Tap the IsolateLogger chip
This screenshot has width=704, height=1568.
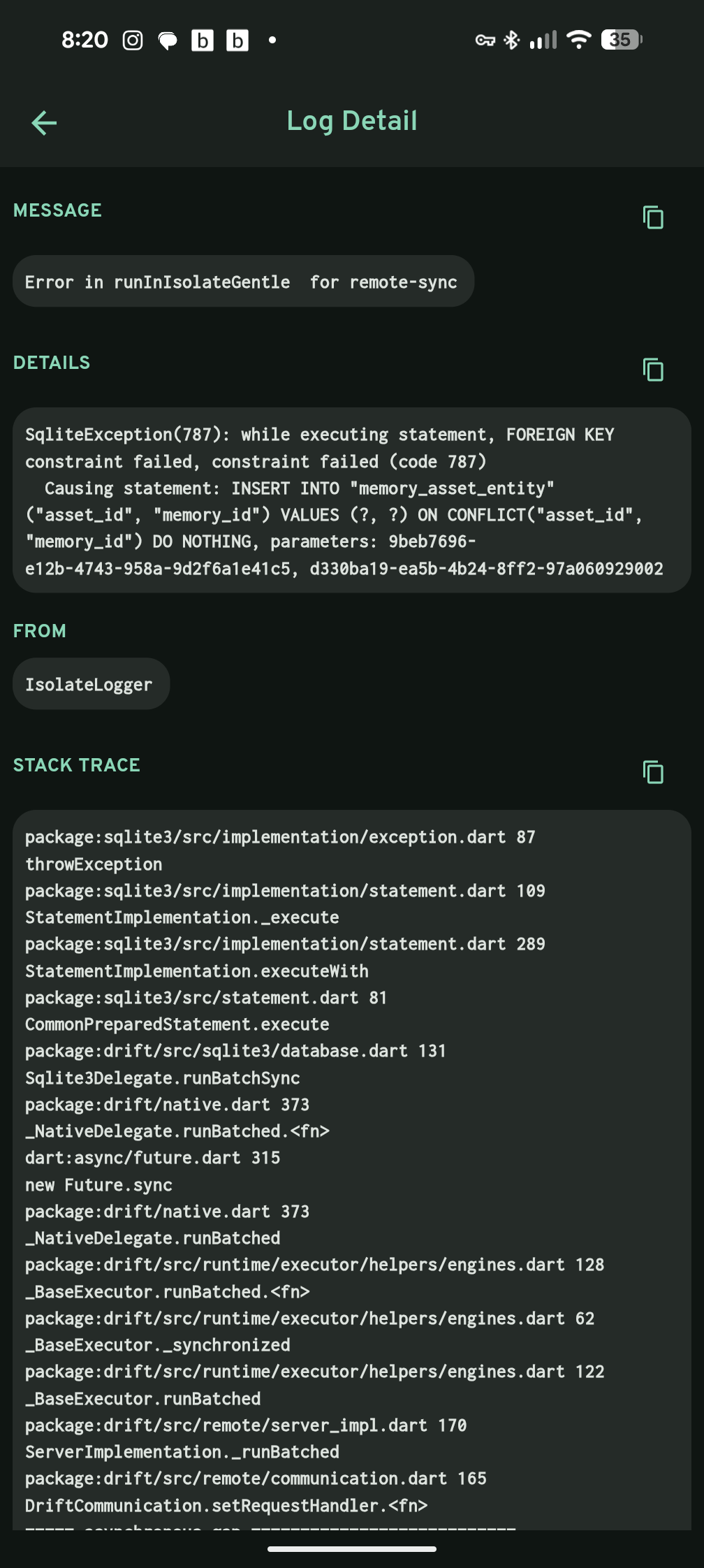point(91,684)
